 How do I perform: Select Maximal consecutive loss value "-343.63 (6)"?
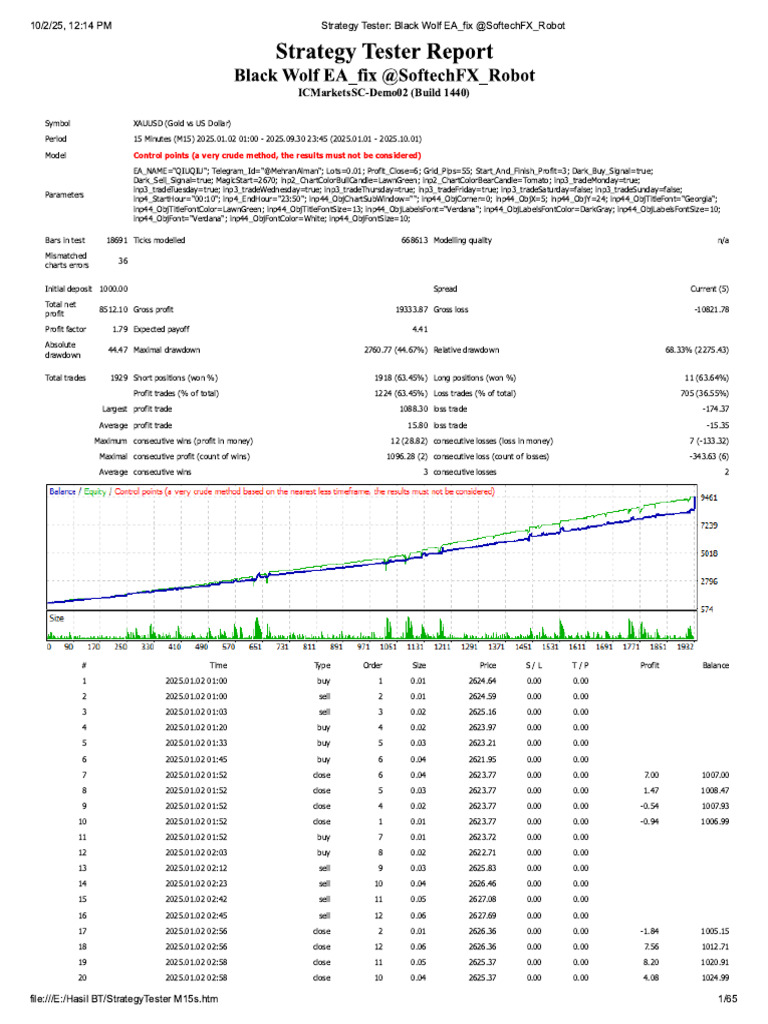(x=709, y=457)
